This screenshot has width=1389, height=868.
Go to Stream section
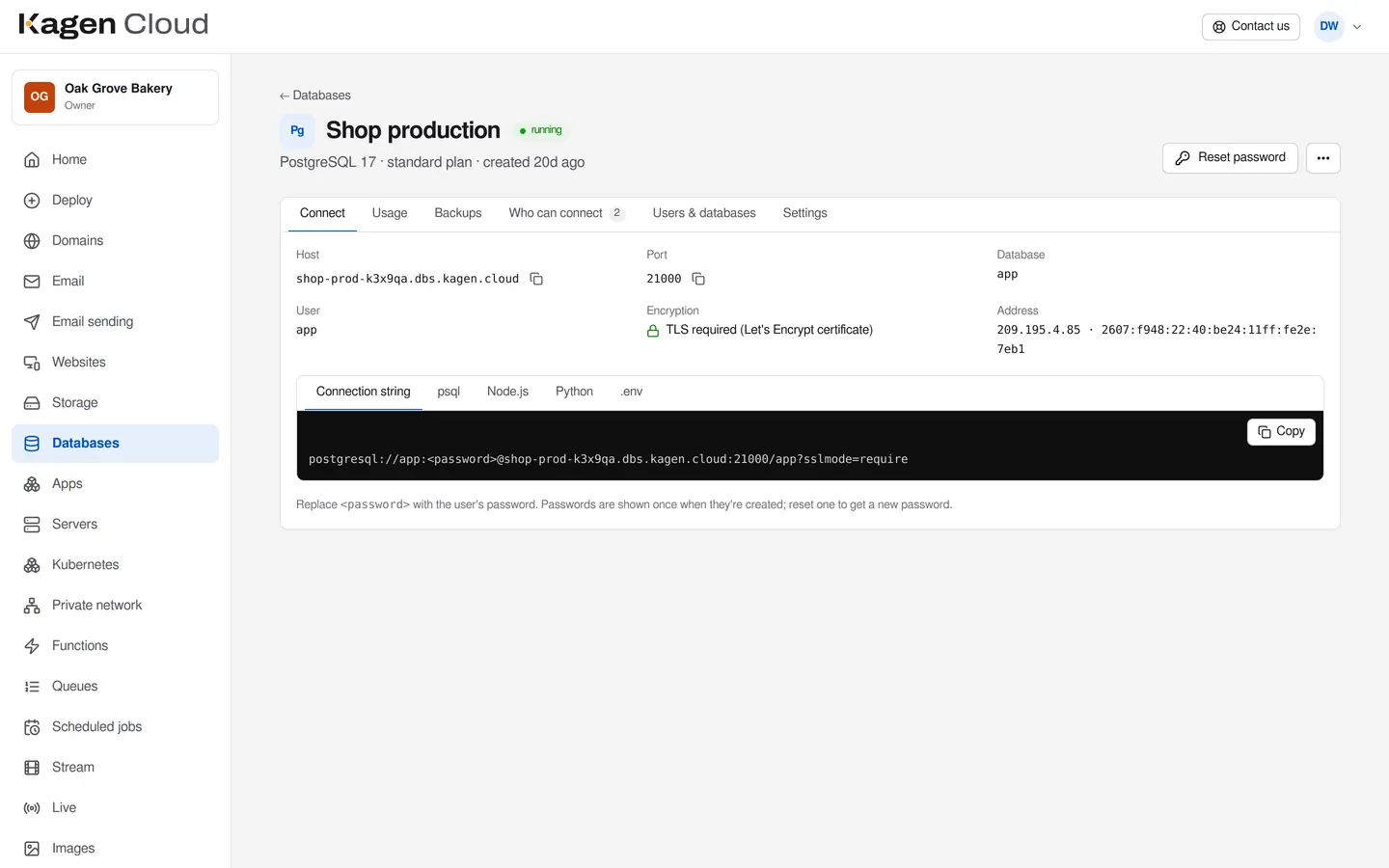(115, 768)
